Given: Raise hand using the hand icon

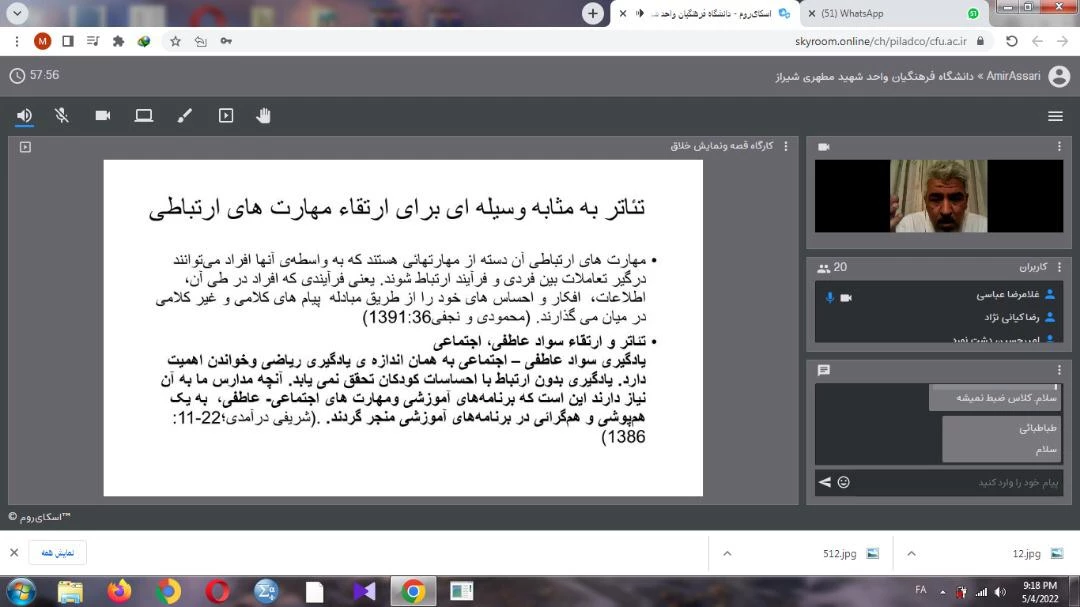Looking at the screenshot, I should point(264,116).
